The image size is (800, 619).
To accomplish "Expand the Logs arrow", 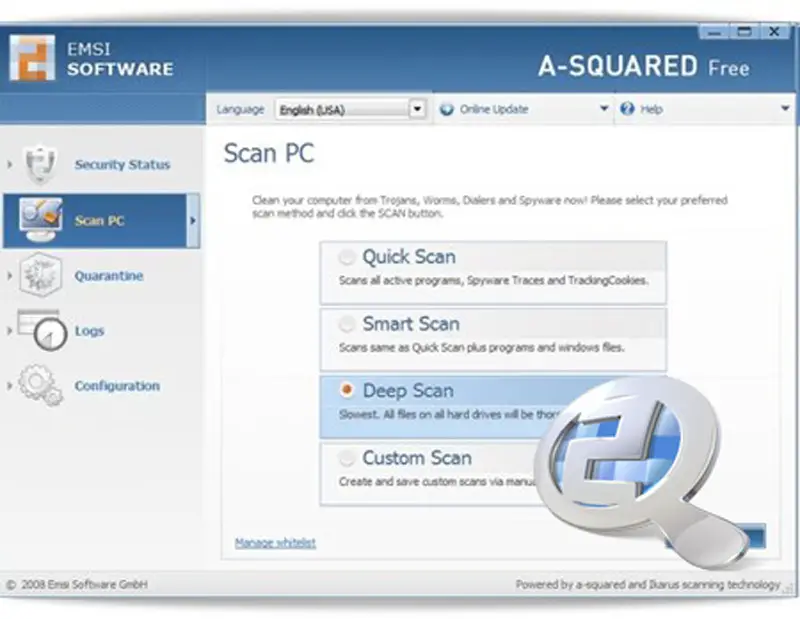I will 10,331.
